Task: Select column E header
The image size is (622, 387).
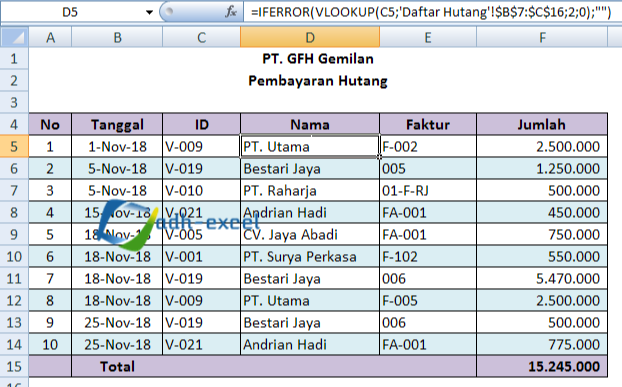Action: [x=428, y=38]
